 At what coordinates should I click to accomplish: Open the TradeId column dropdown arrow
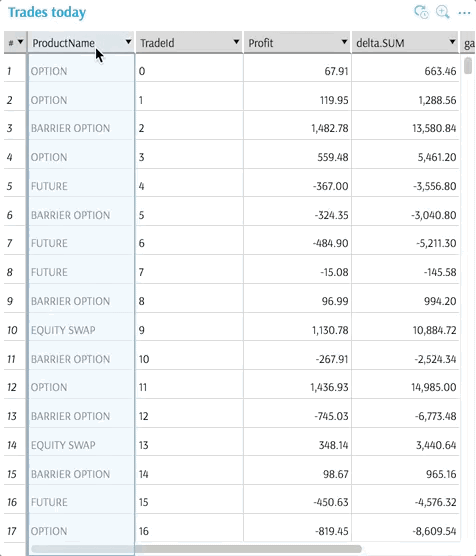236,42
